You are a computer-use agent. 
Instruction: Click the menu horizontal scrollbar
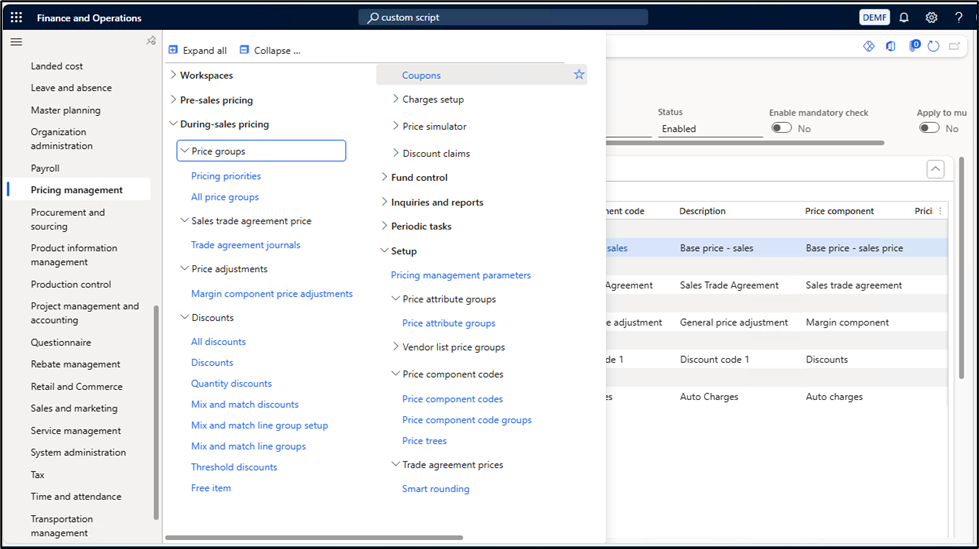314,537
